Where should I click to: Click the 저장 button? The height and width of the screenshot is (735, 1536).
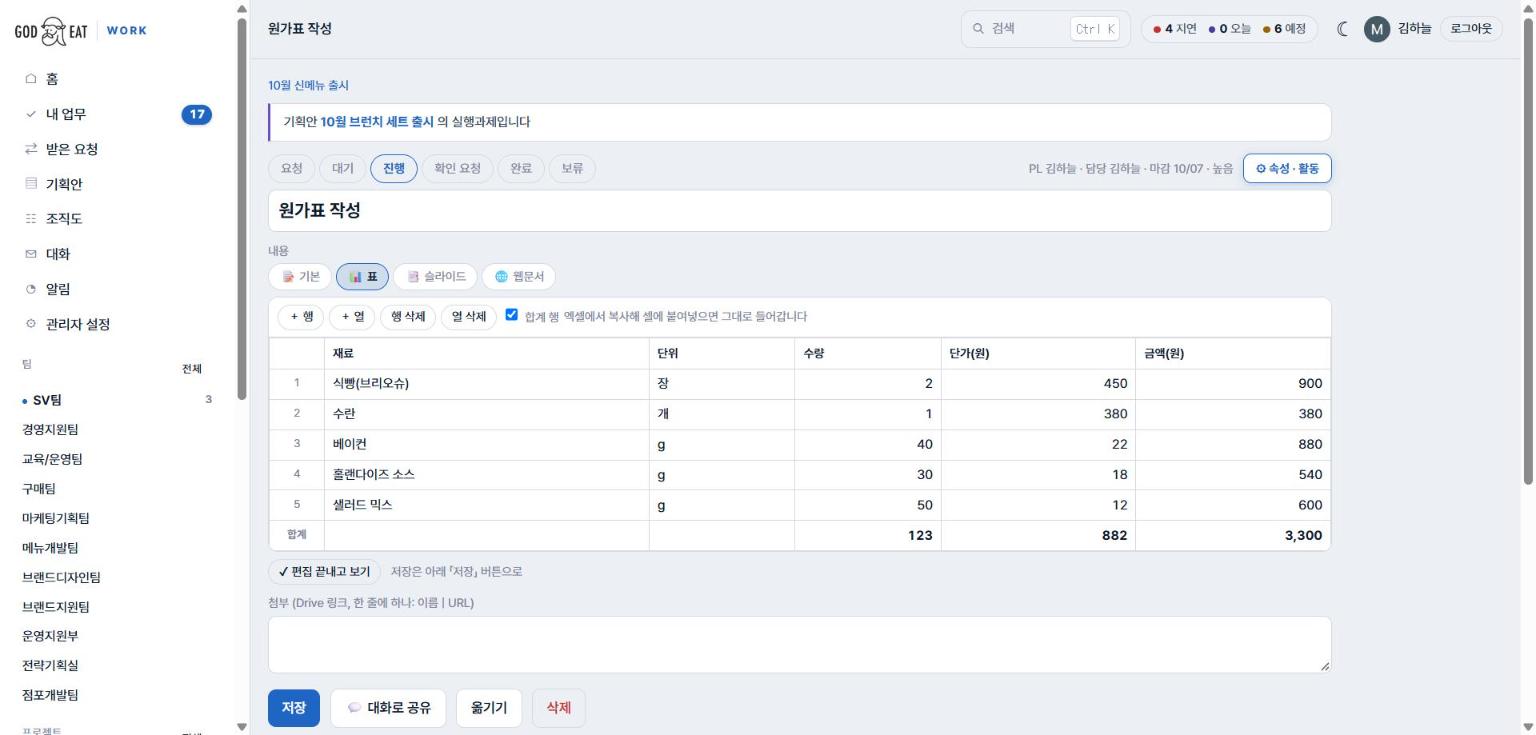click(294, 708)
